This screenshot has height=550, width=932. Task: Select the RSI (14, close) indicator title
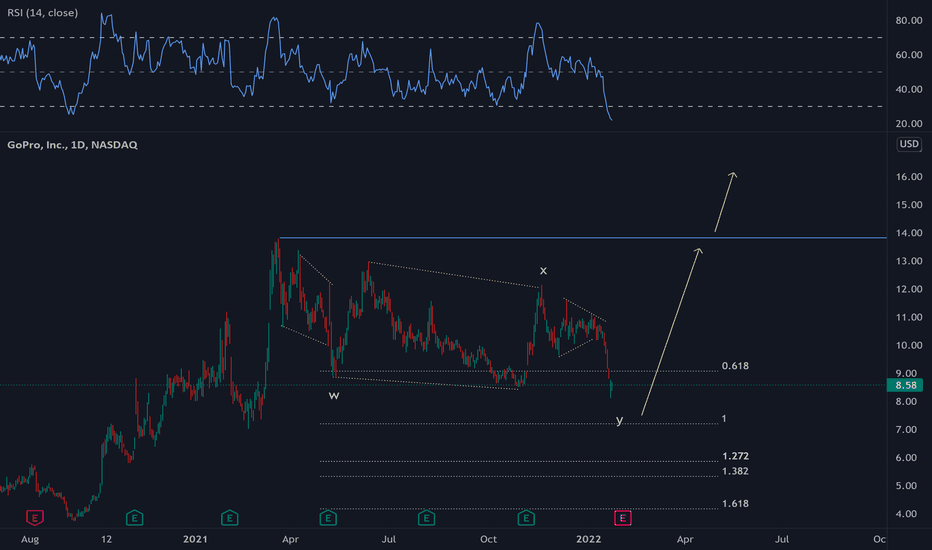point(42,12)
